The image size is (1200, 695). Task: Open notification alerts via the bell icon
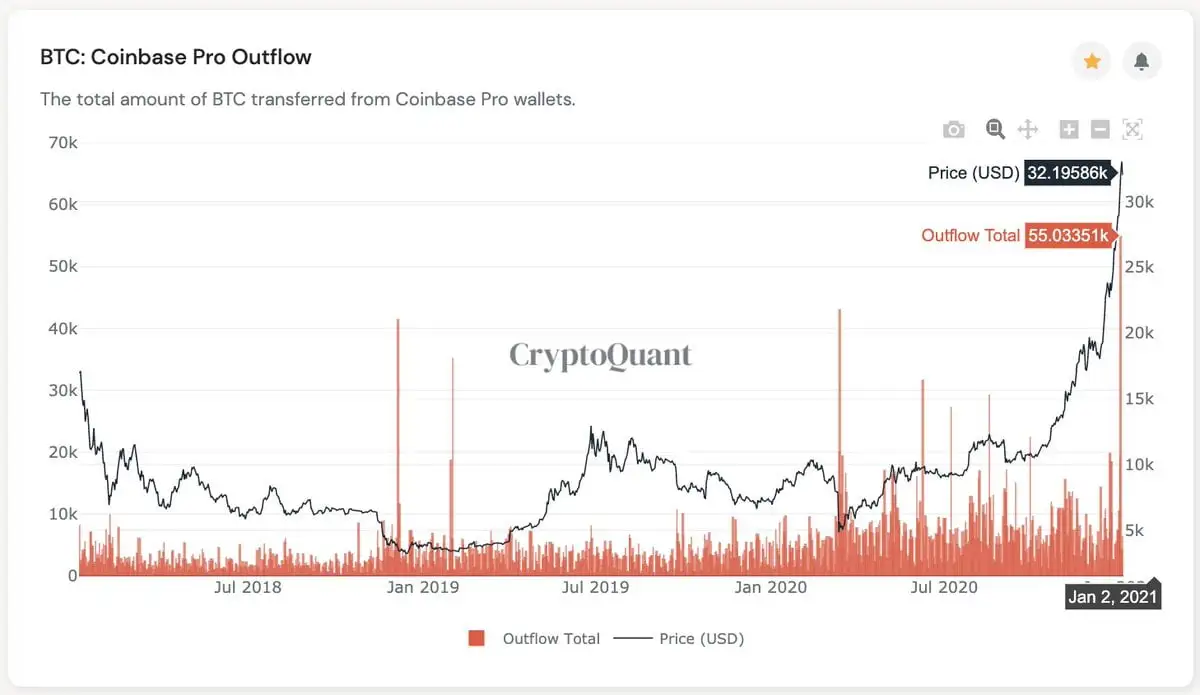(x=1143, y=62)
